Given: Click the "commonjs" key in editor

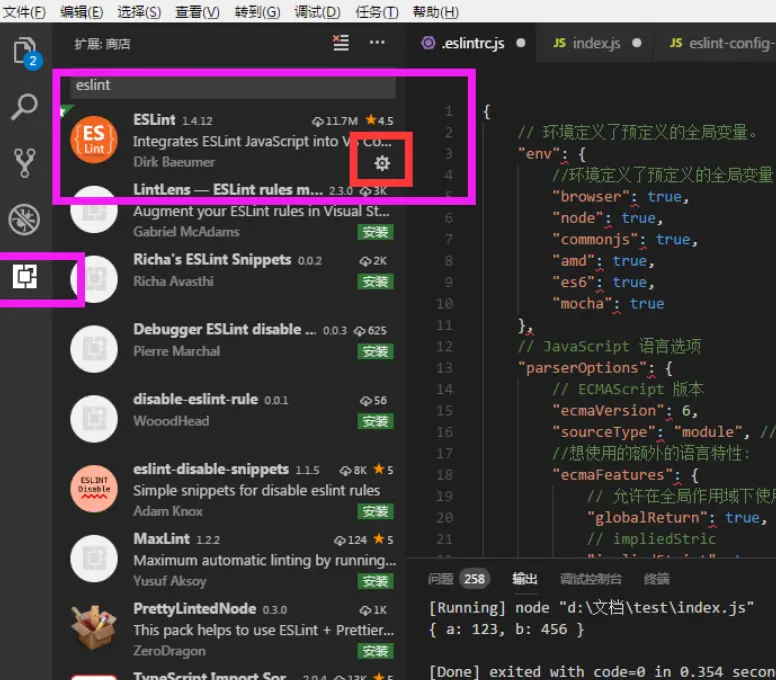Looking at the screenshot, I should click(x=595, y=240).
